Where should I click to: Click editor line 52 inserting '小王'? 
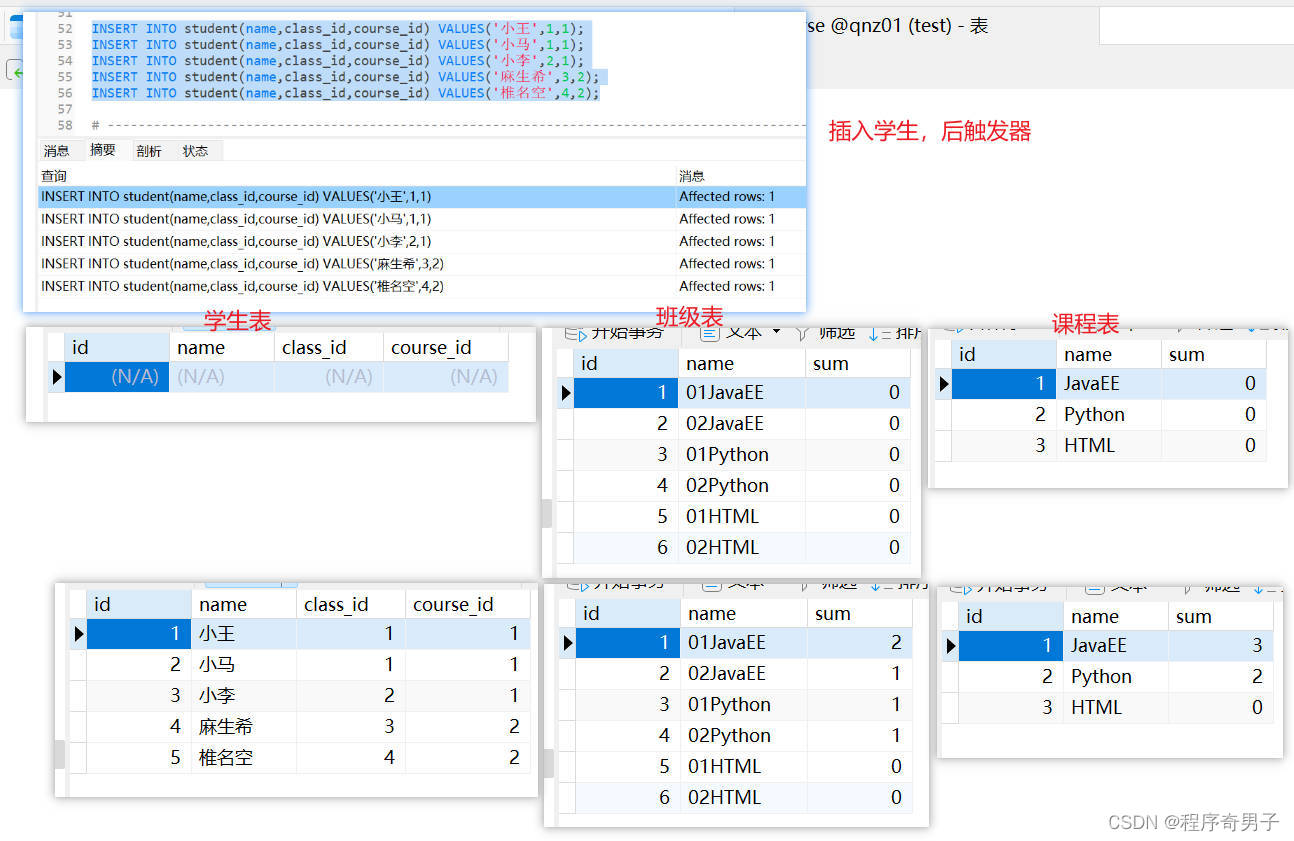point(337,29)
